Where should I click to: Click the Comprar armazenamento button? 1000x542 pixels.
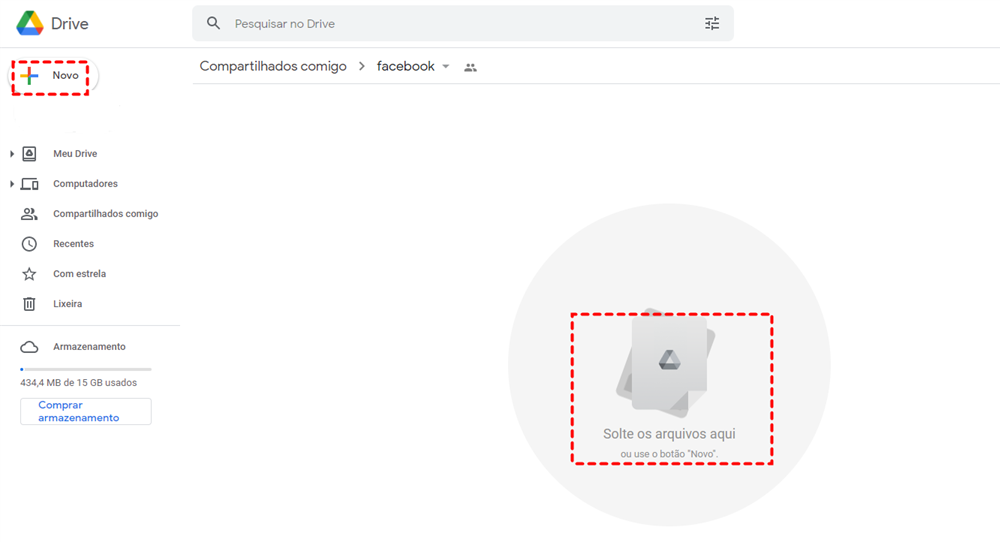click(85, 411)
